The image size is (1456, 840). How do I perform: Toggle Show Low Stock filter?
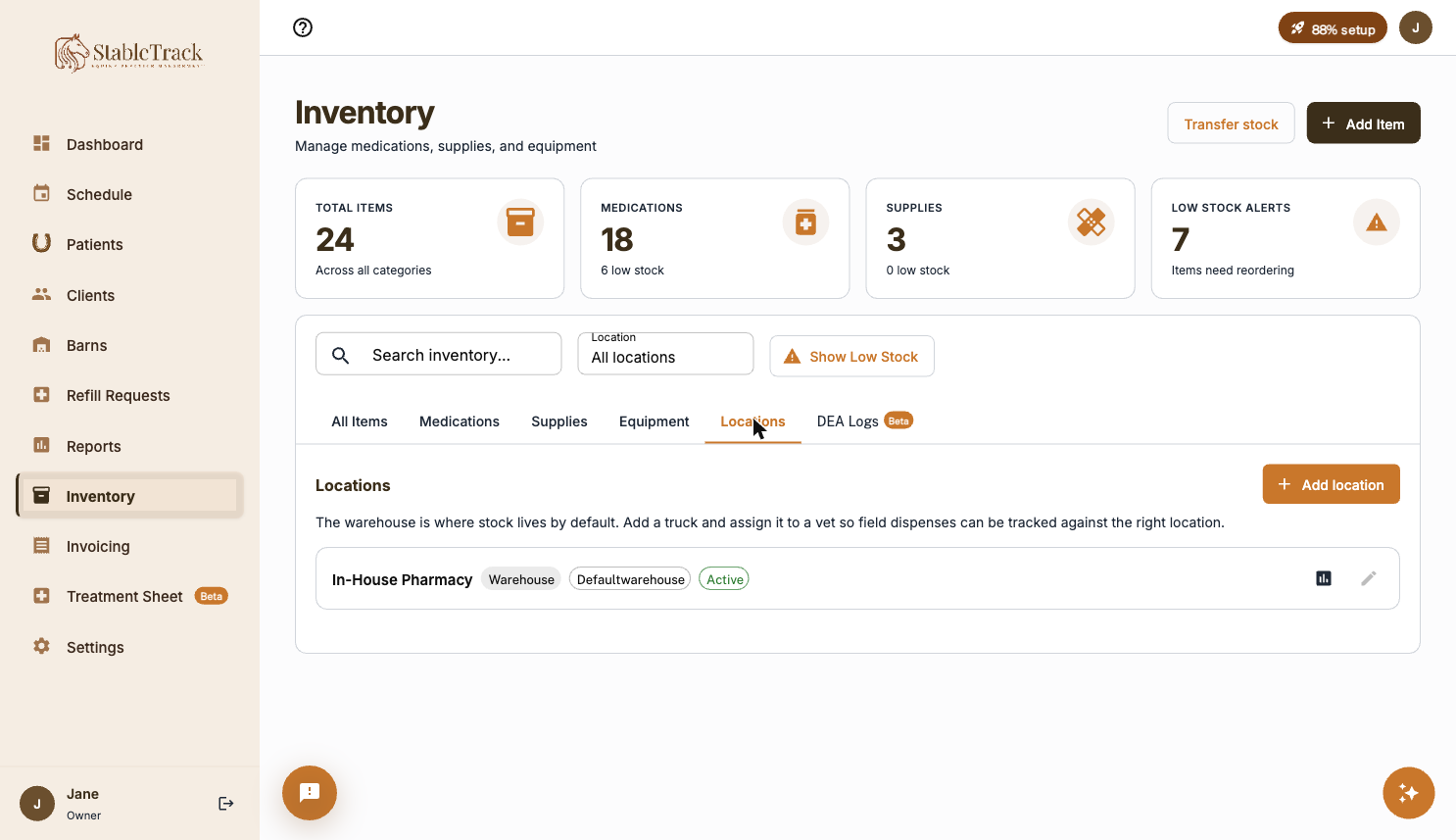(x=851, y=356)
